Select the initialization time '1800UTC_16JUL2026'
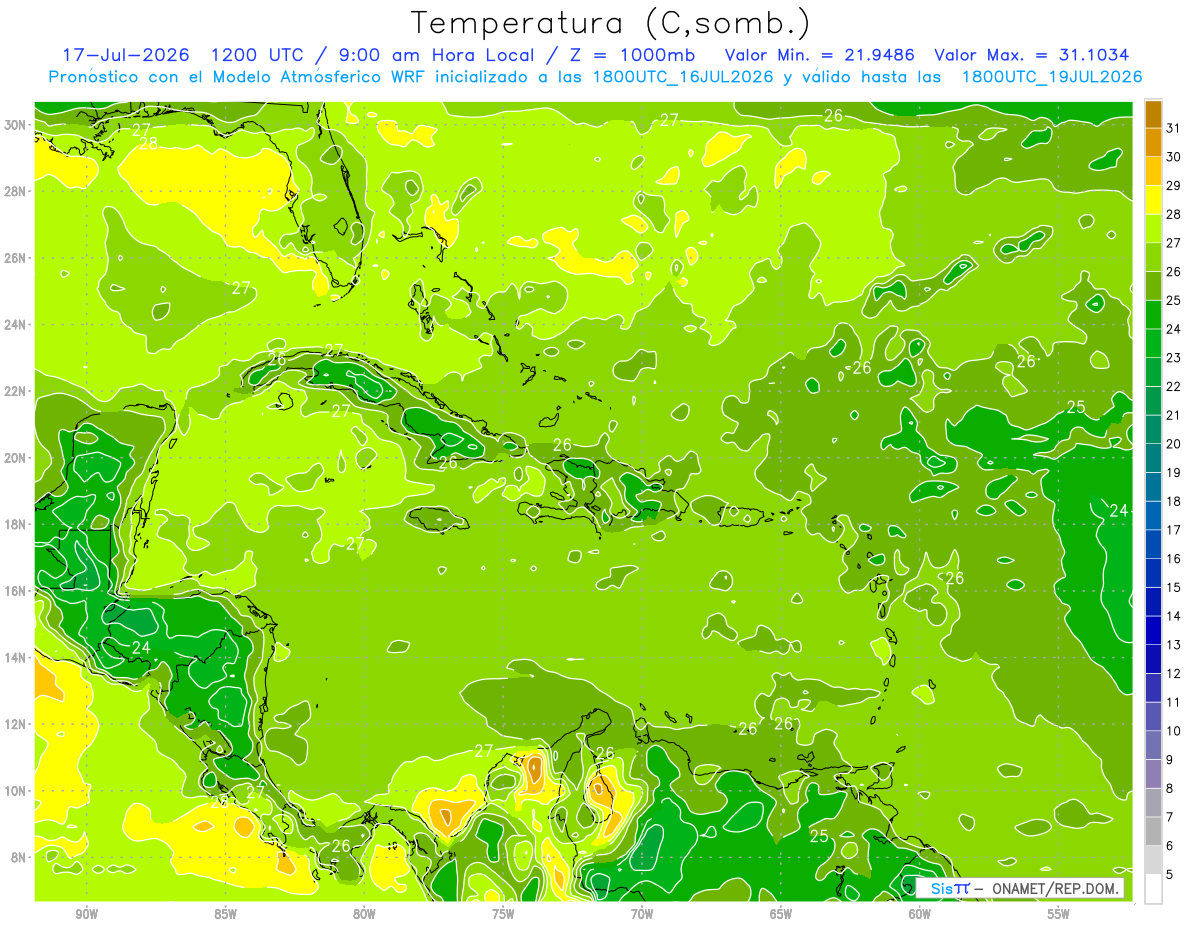Image resolution: width=1200 pixels, height=927 pixels. coord(682,77)
